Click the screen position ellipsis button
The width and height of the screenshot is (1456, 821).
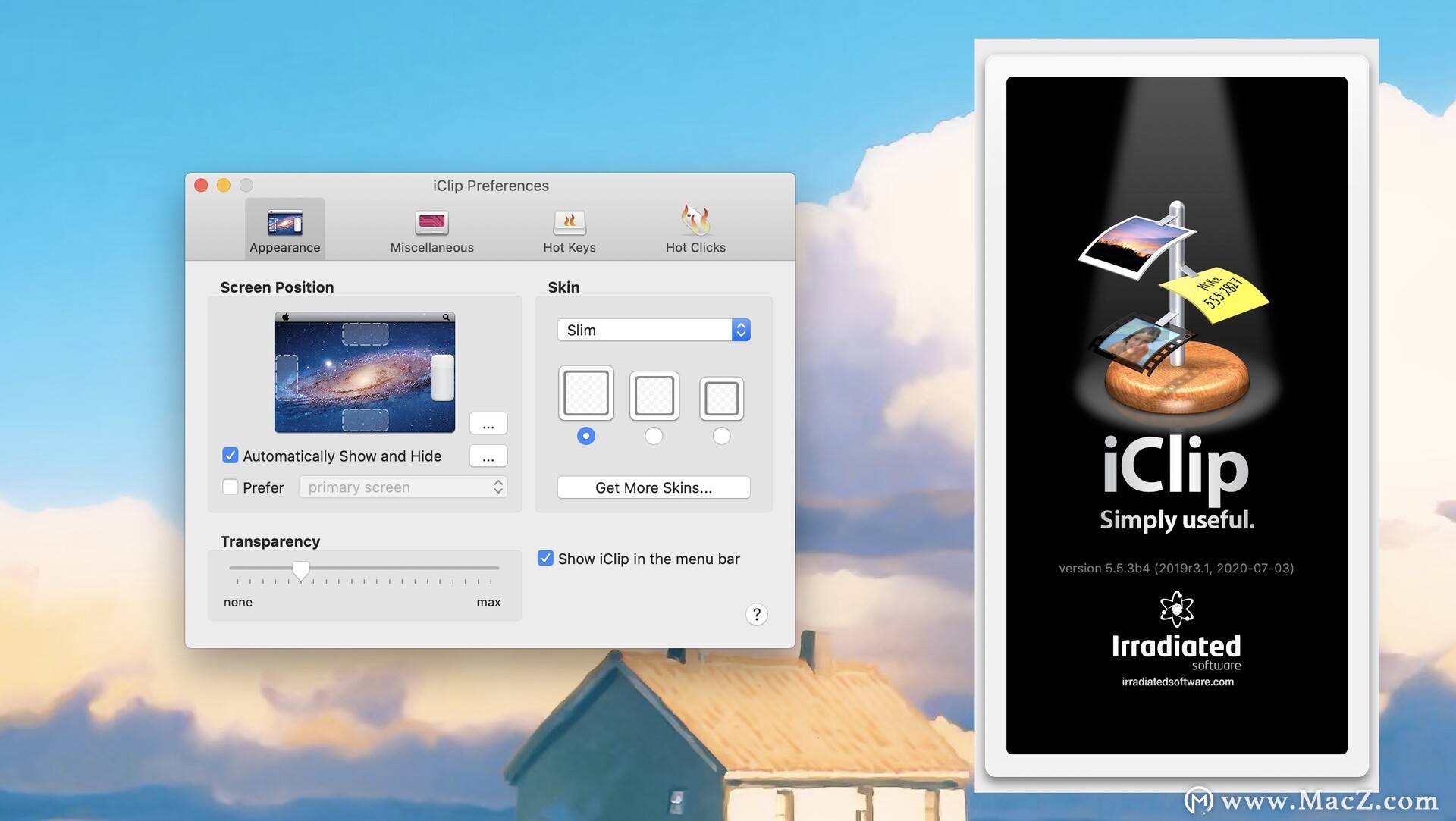coord(487,424)
